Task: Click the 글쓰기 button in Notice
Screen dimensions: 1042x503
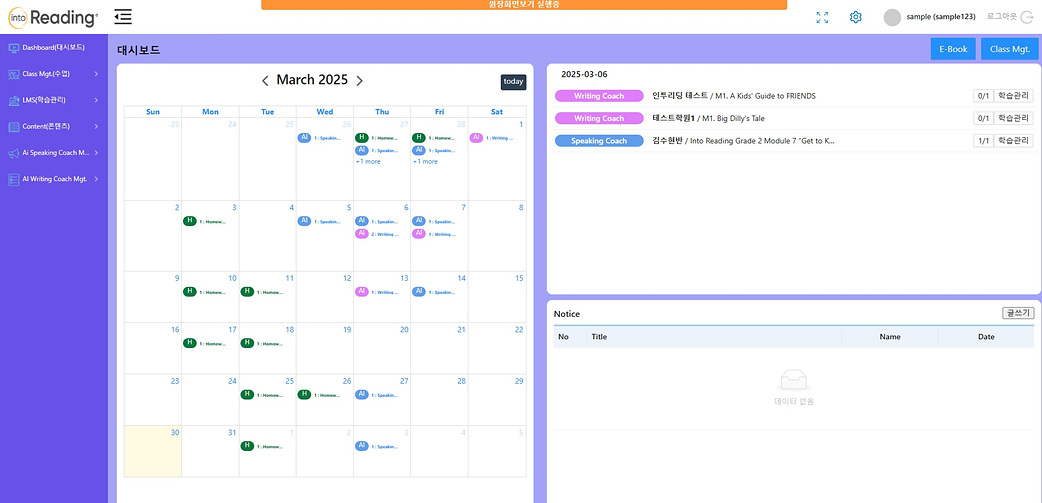Action: [1017, 313]
